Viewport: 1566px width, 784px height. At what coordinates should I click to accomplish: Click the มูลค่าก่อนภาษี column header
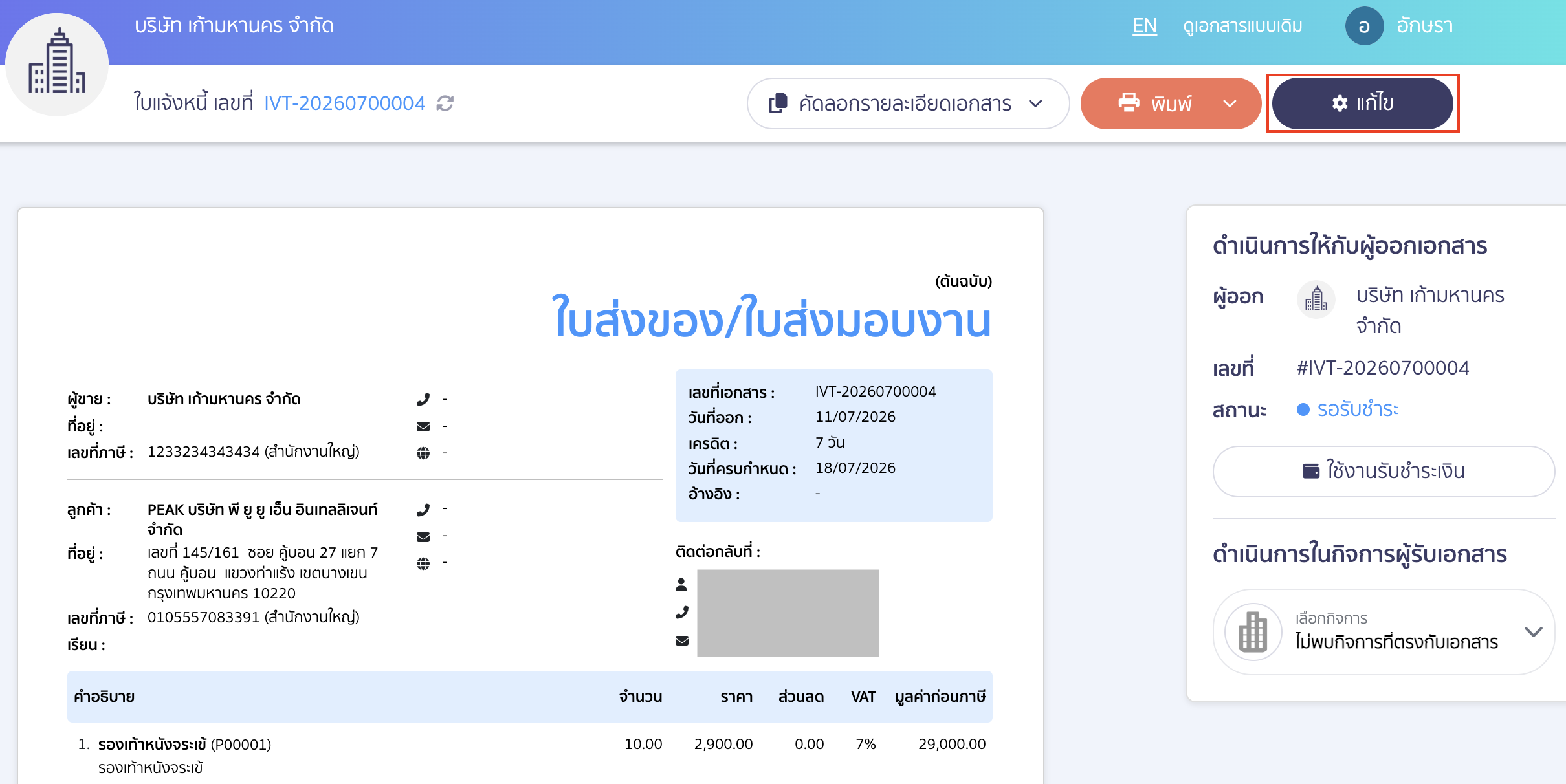[940, 697]
